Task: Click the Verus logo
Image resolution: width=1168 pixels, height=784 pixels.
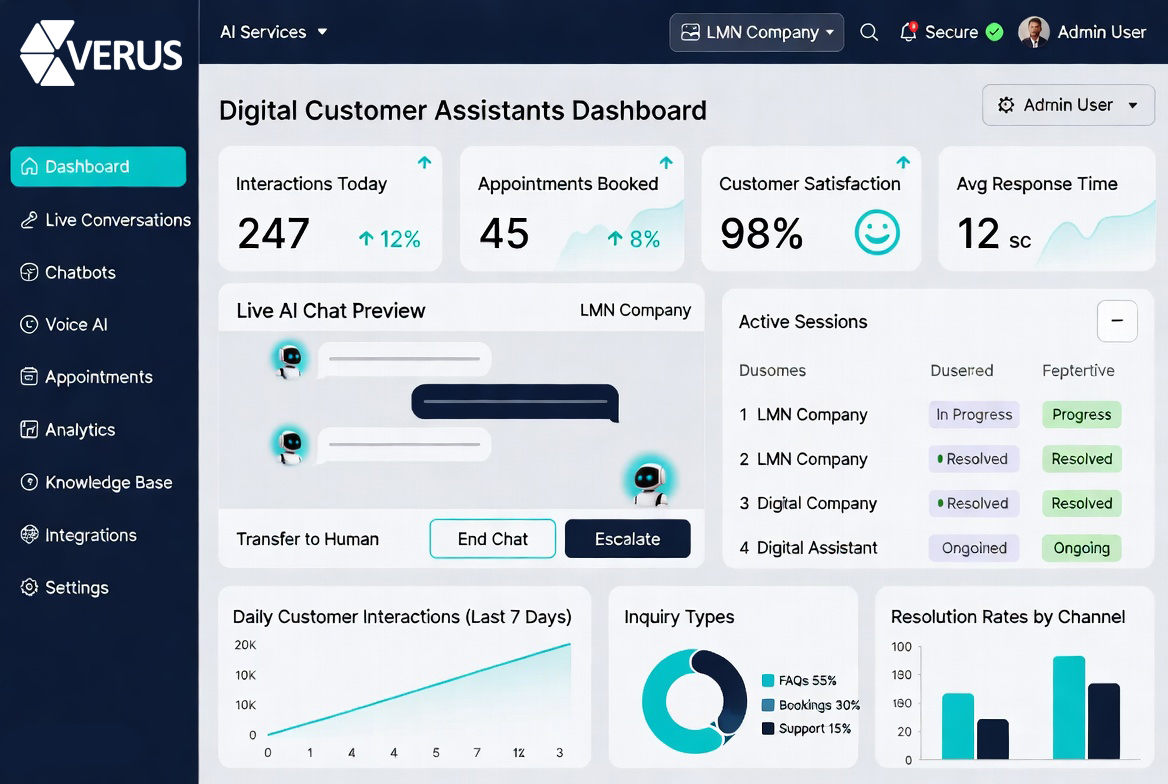Action: click(x=101, y=54)
